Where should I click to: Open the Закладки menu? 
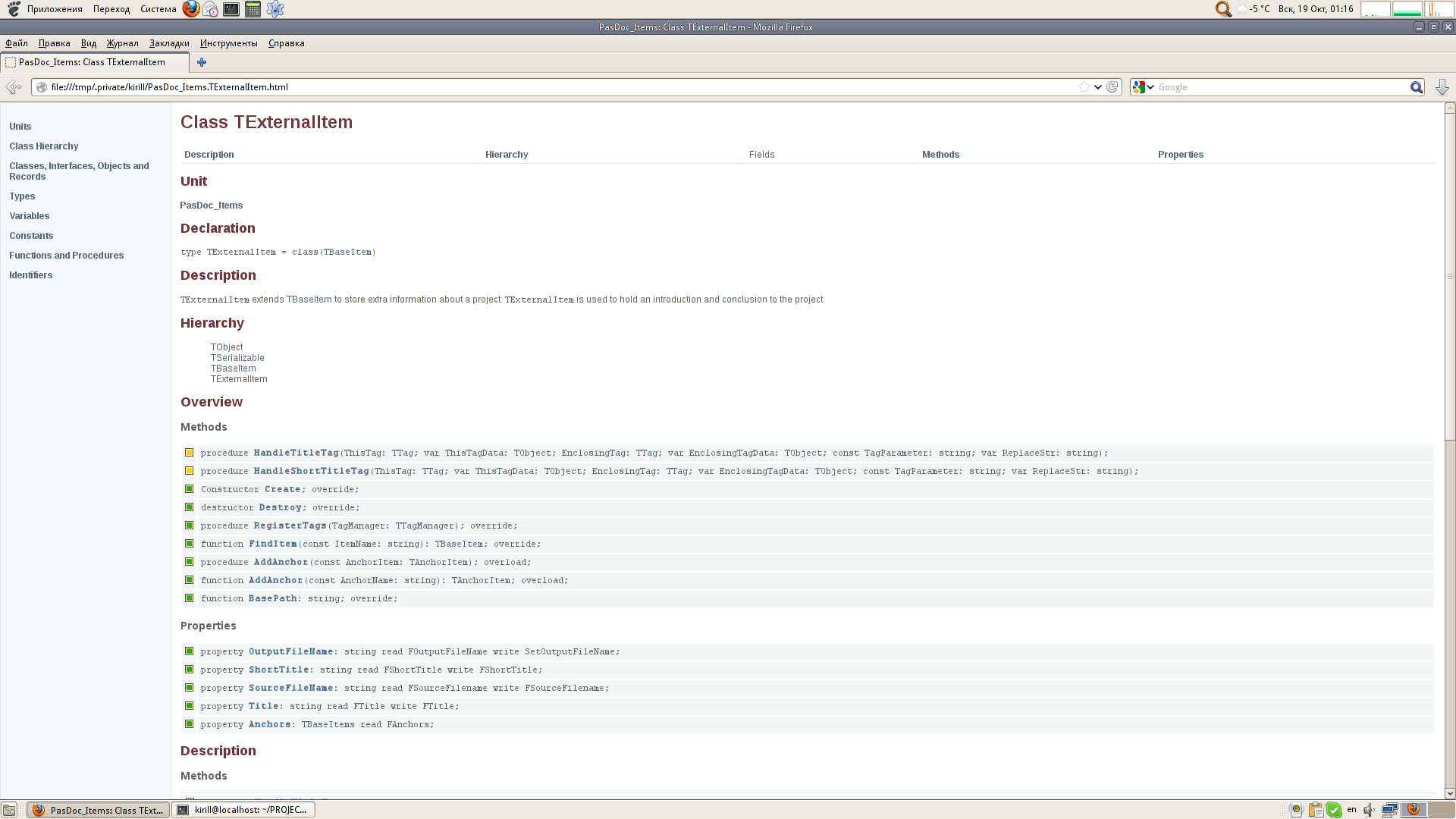169,43
